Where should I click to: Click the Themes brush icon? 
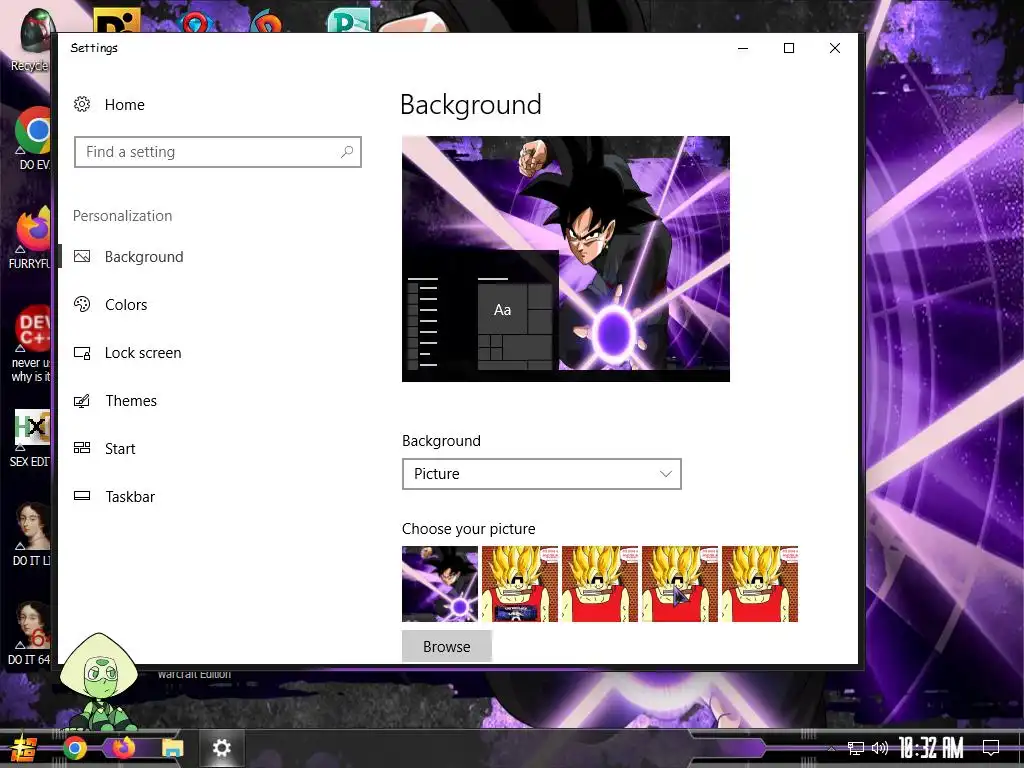point(82,401)
